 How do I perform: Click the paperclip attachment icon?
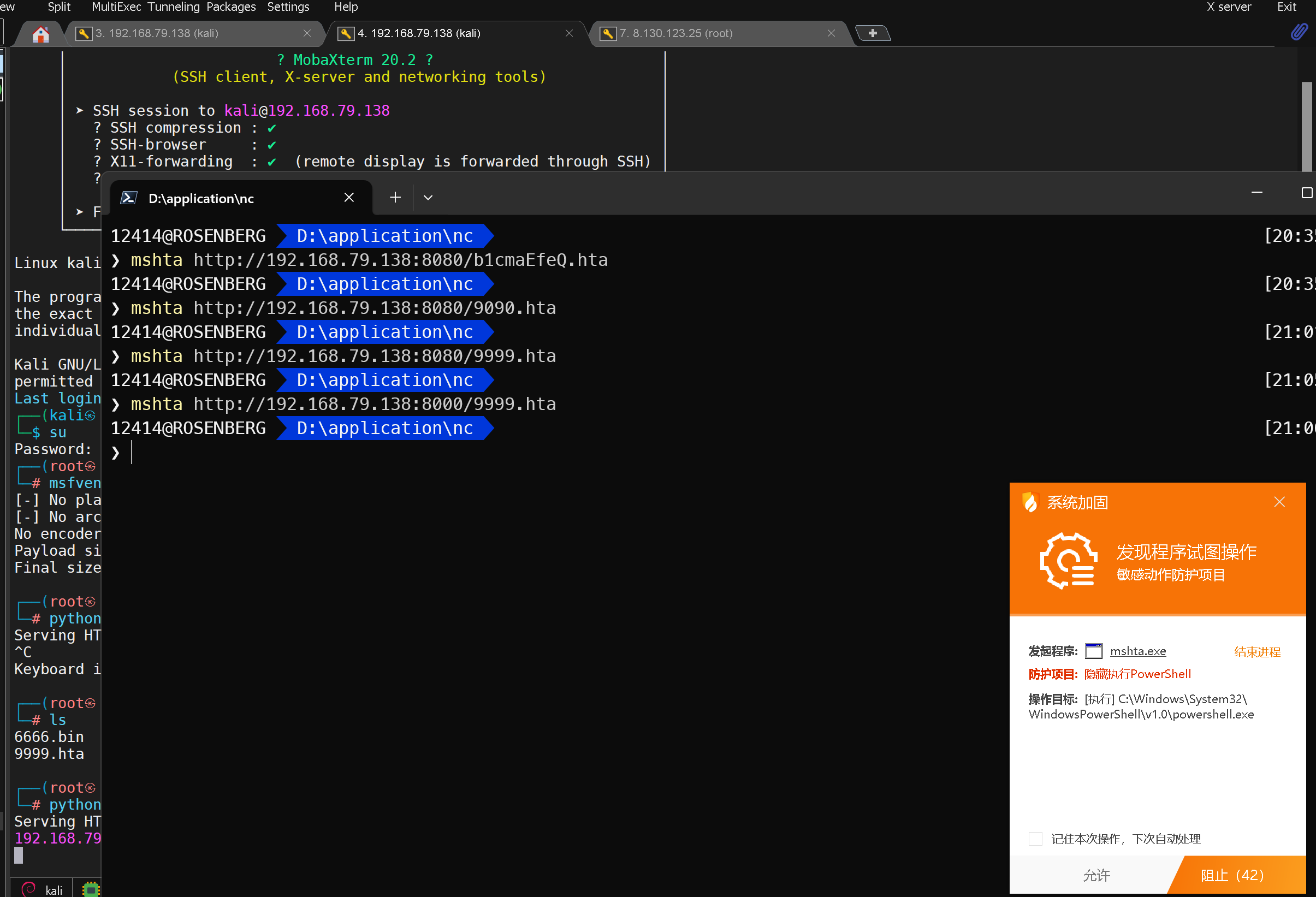pos(1299,32)
